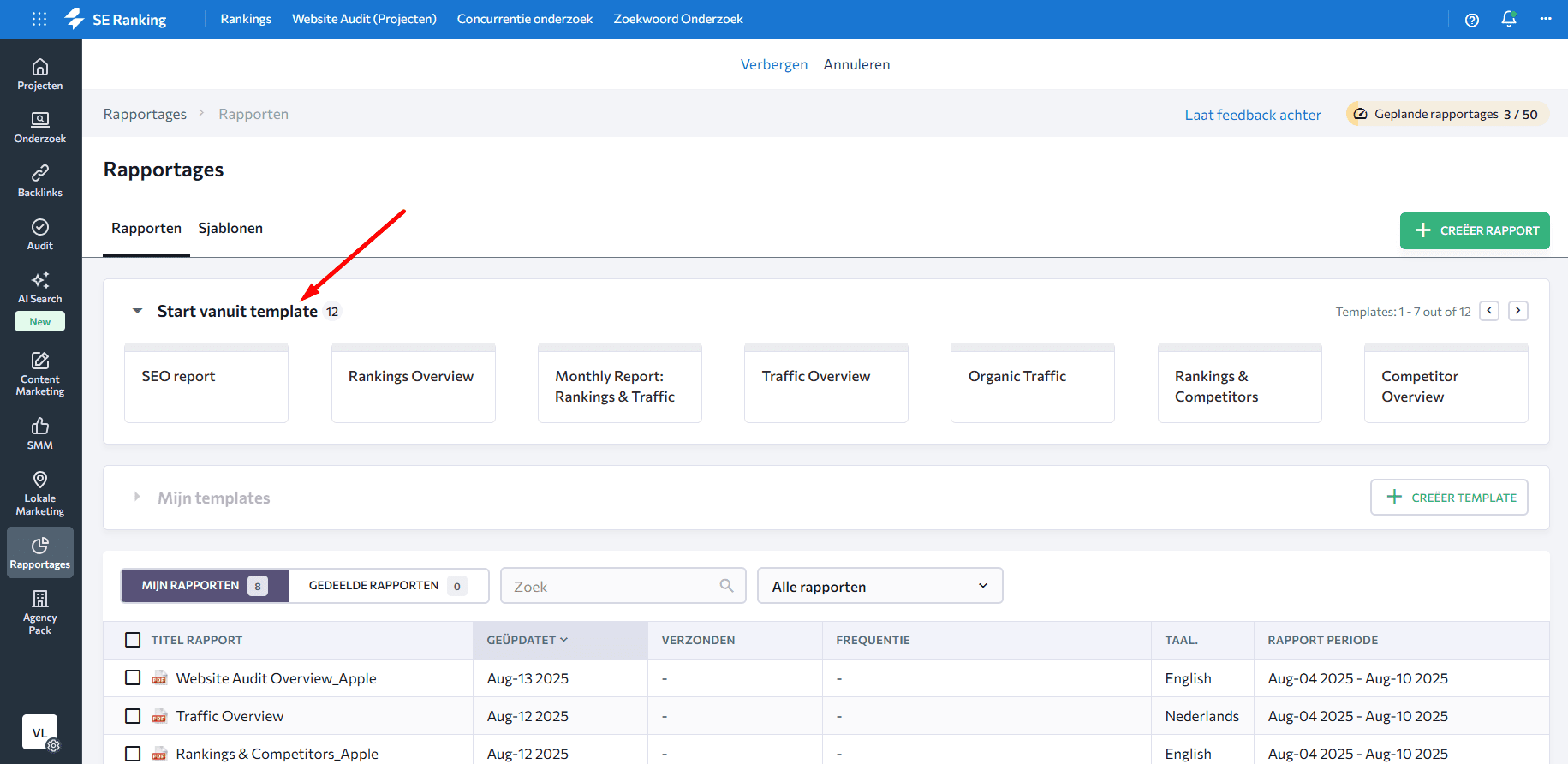
Task: Open the apps grid menu icon
Action: pos(39,19)
